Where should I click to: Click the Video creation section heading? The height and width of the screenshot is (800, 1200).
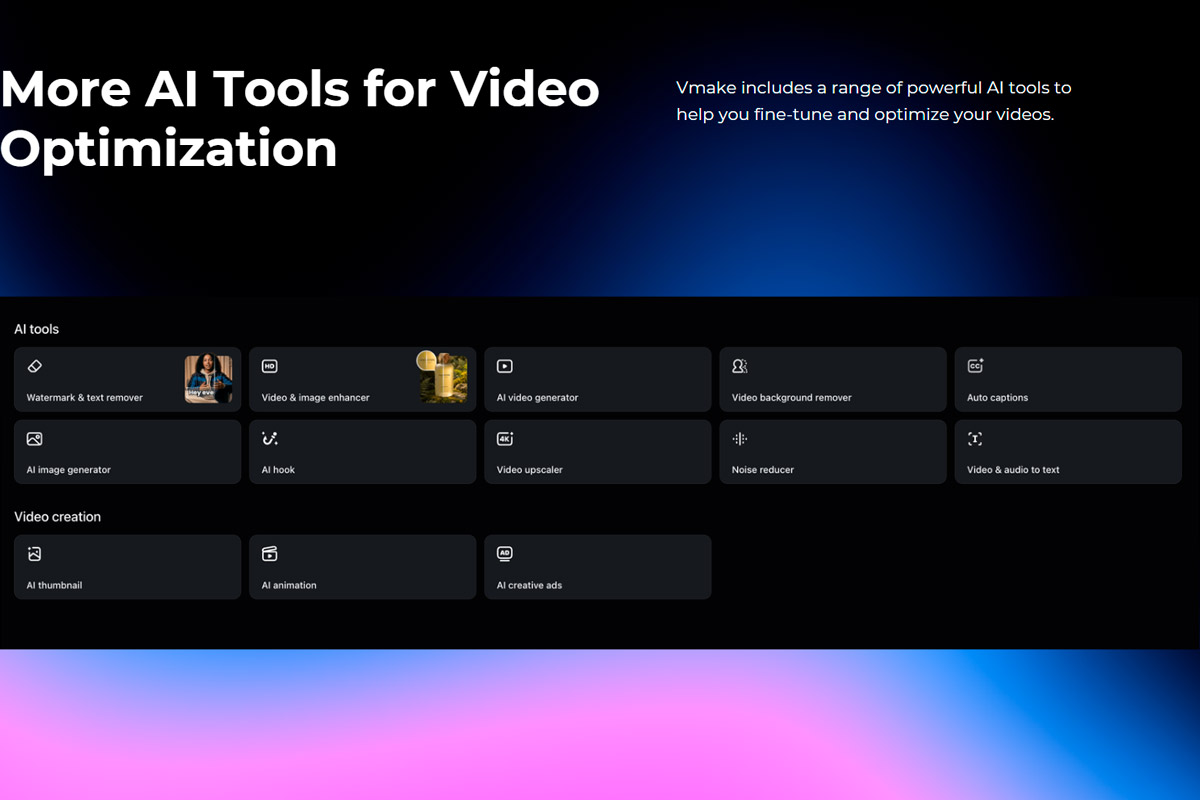click(57, 517)
